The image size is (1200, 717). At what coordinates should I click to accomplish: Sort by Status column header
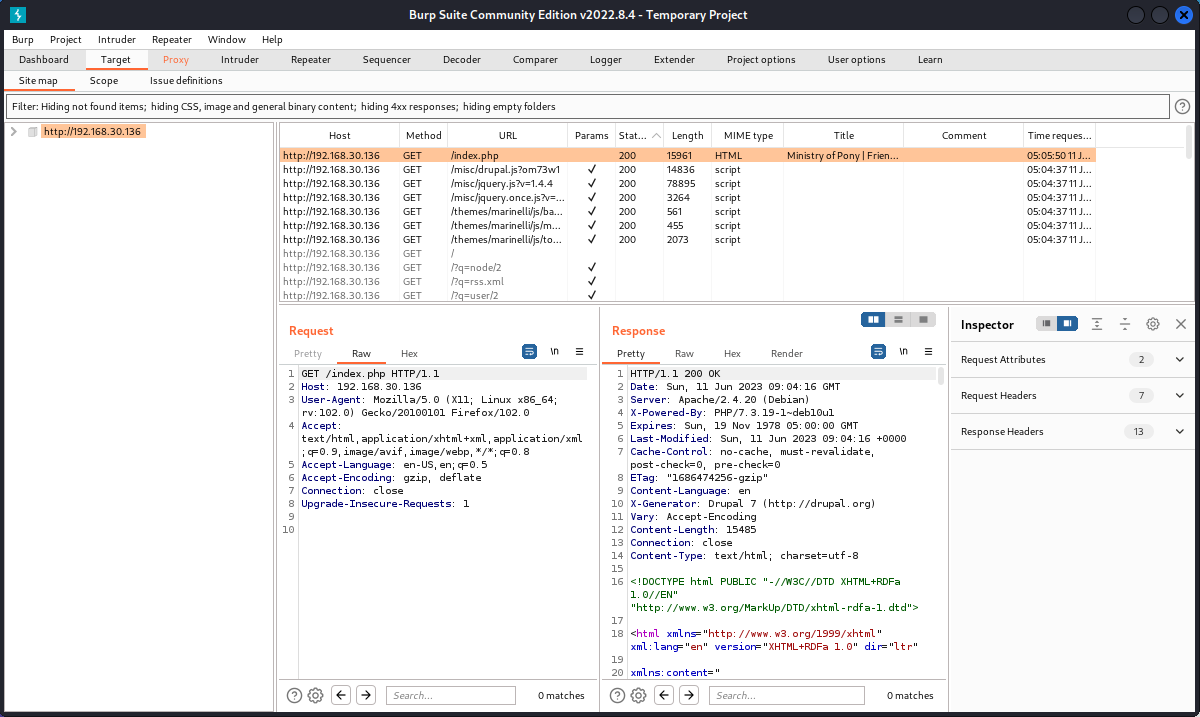pyautogui.click(x=639, y=135)
